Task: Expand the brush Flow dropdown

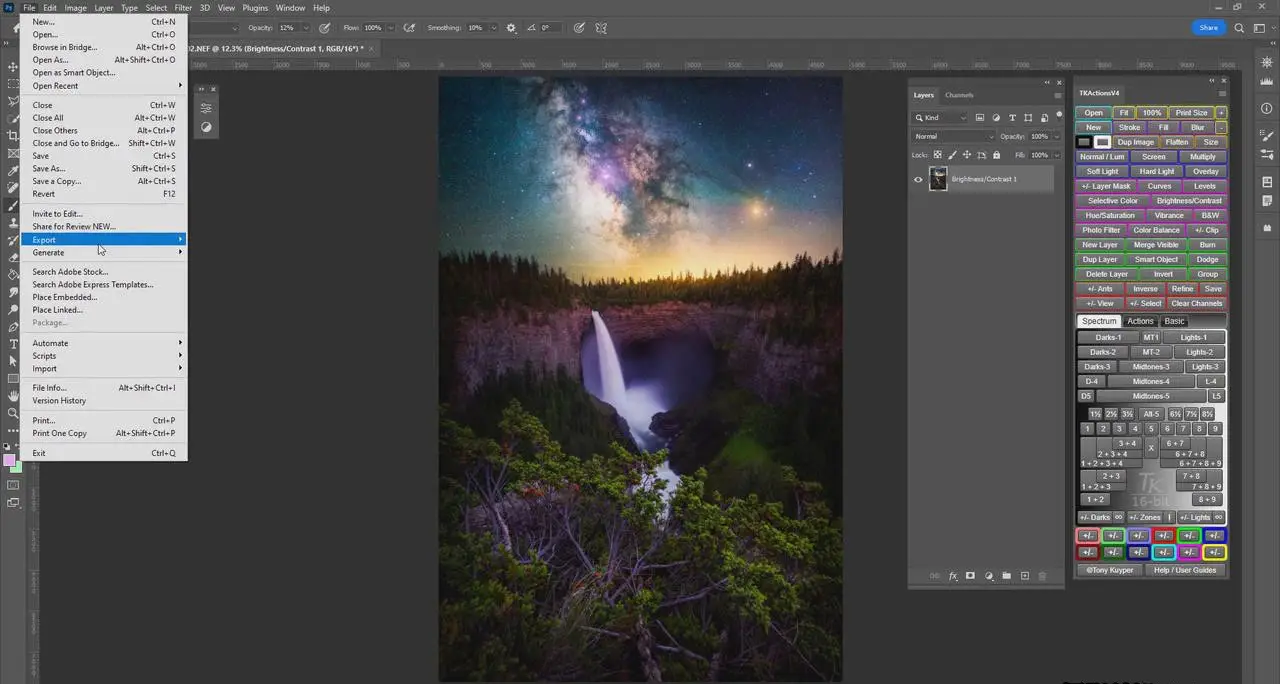Action: (x=389, y=28)
